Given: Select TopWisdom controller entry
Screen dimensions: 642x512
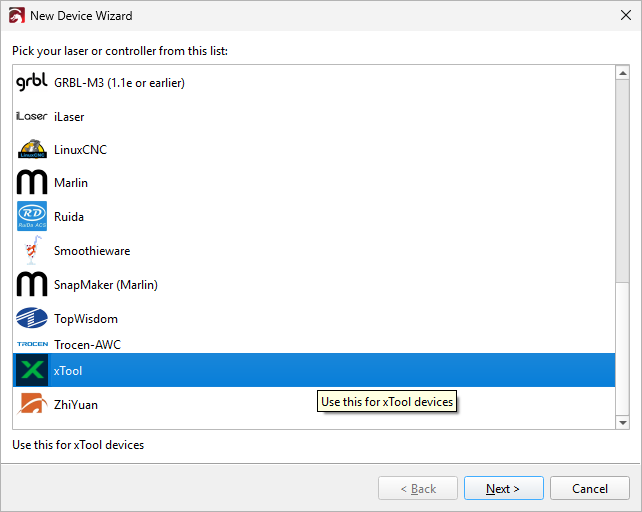Looking at the screenshot, I should coord(314,318).
